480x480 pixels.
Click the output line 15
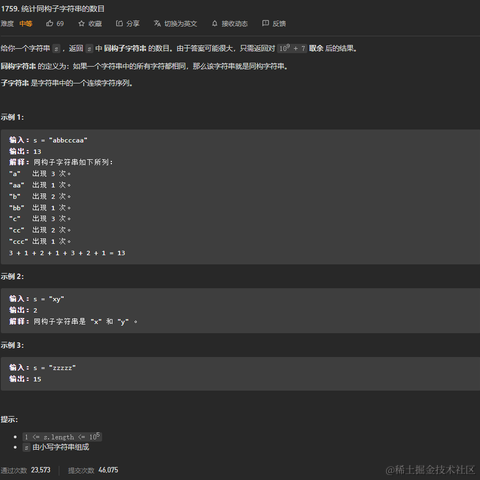(x=25, y=379)
